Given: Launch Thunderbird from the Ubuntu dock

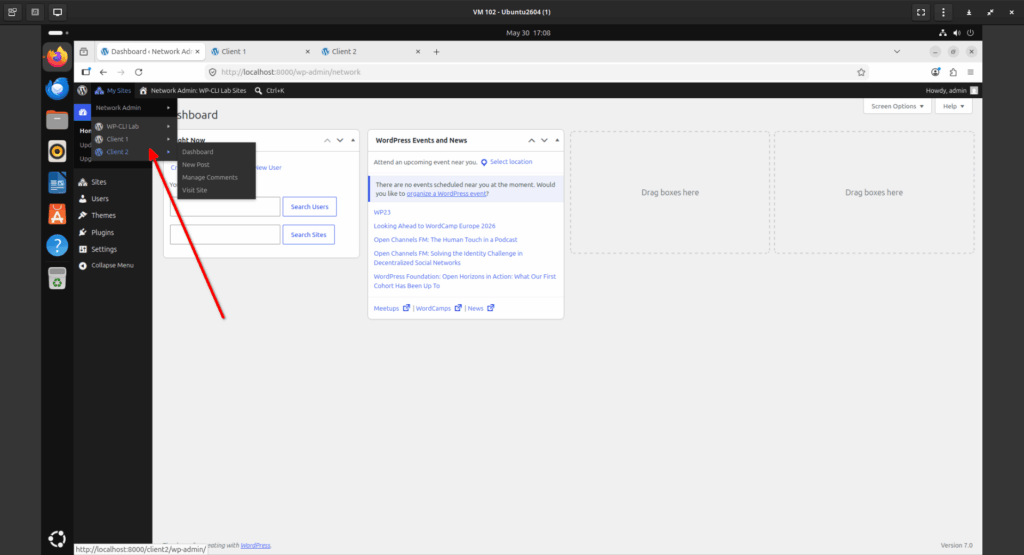Looking at the screenshot, I should pyautogui.click(x=57, y=88).
